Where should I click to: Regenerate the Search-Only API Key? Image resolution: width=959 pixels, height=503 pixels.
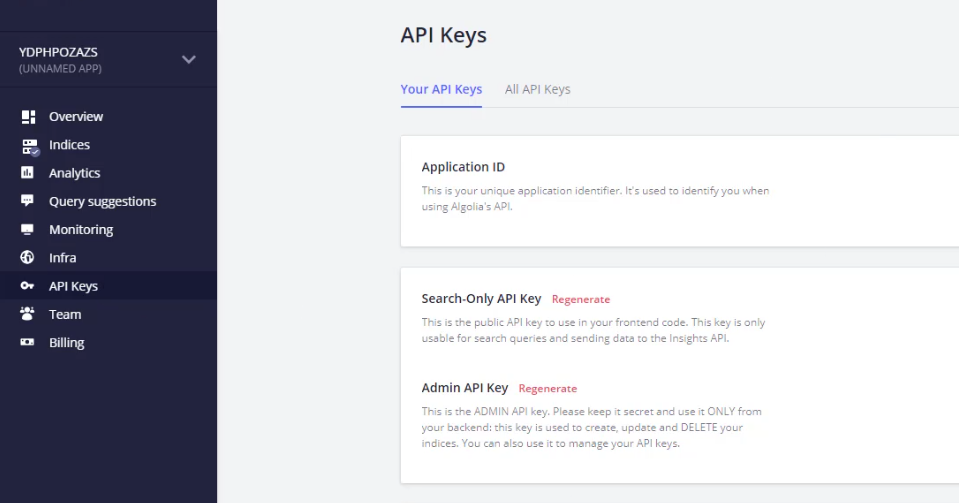click(580, 299)
